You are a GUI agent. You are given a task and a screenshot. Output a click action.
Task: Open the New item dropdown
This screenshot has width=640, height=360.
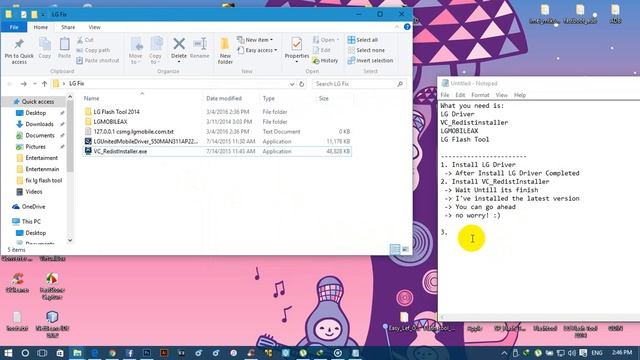[255, 40]
